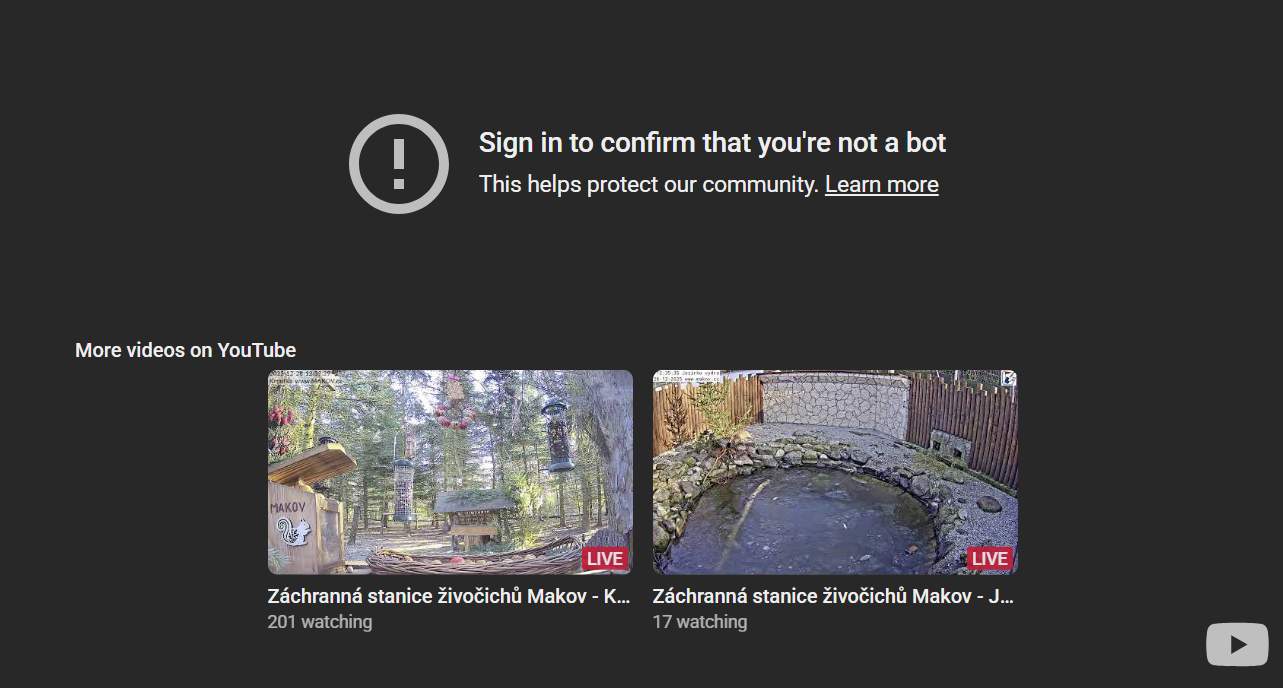
Task: Click the 'Sign in to confirm that you're not a bot' heading
Action: click(x=712, y=143)
